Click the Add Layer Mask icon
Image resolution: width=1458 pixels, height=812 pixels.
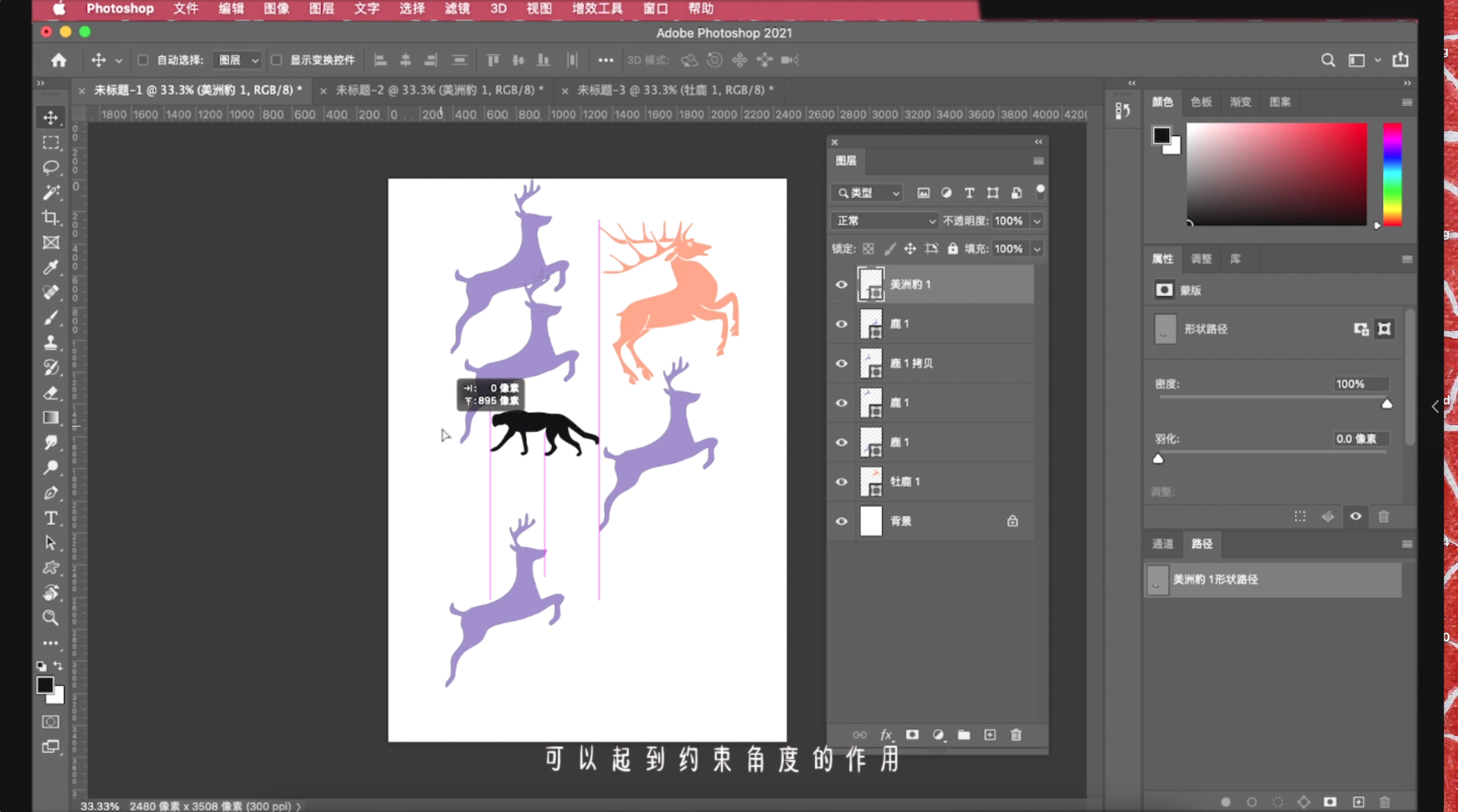point(912,735)
